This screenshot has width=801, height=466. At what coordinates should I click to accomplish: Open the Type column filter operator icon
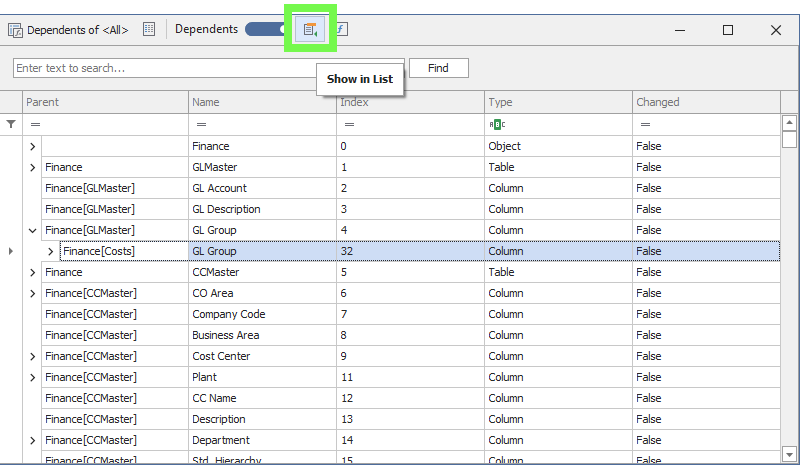click(497, 124)
